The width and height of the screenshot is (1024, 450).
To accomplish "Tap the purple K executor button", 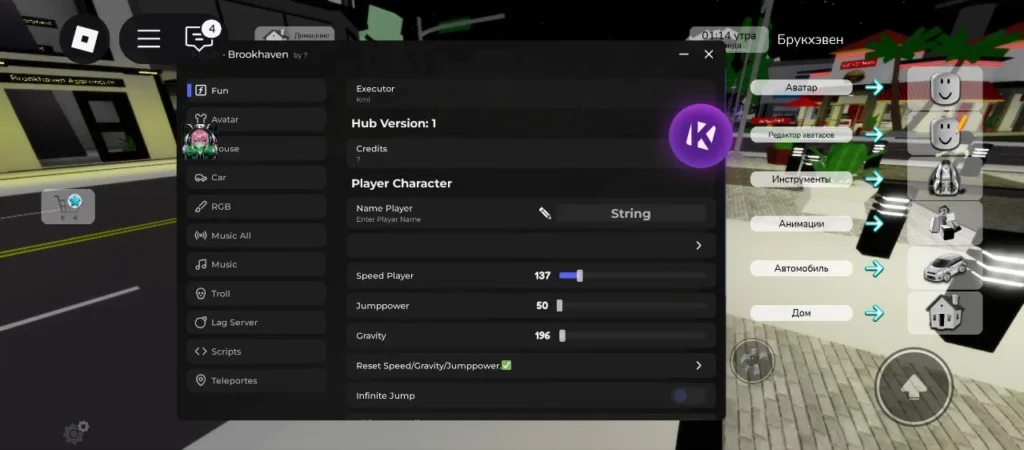I will [699, 135].
